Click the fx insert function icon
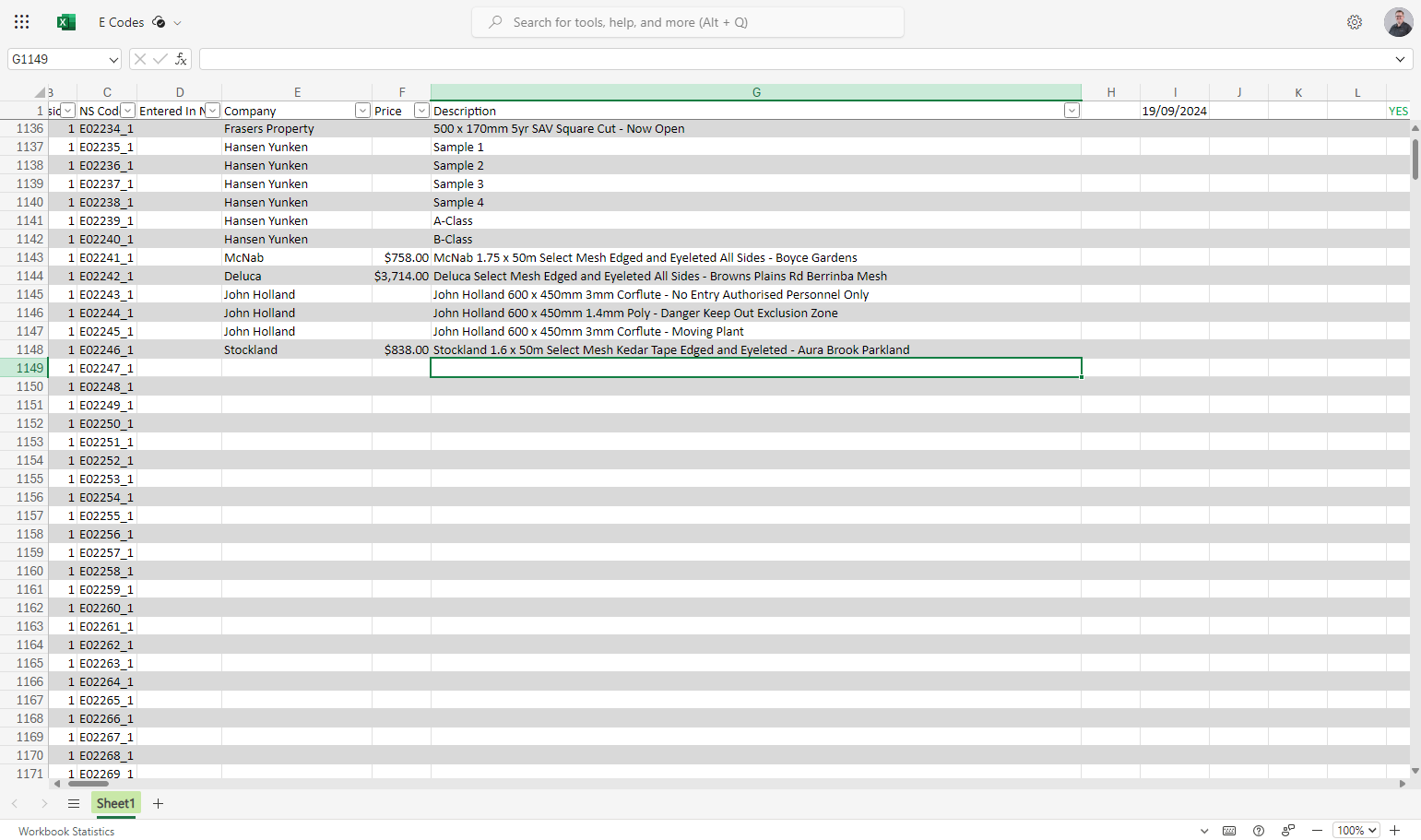Screen dimensions: 1421x840 [181, 59]
